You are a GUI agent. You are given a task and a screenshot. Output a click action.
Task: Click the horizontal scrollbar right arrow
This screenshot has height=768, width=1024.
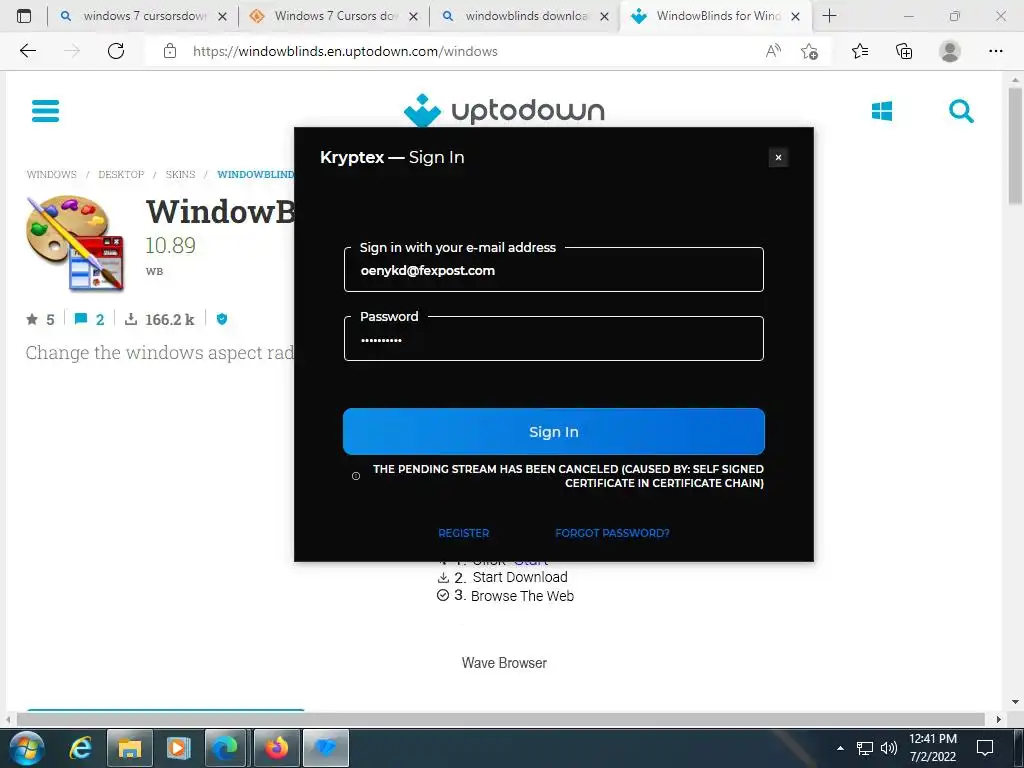(x=999, y=719)
